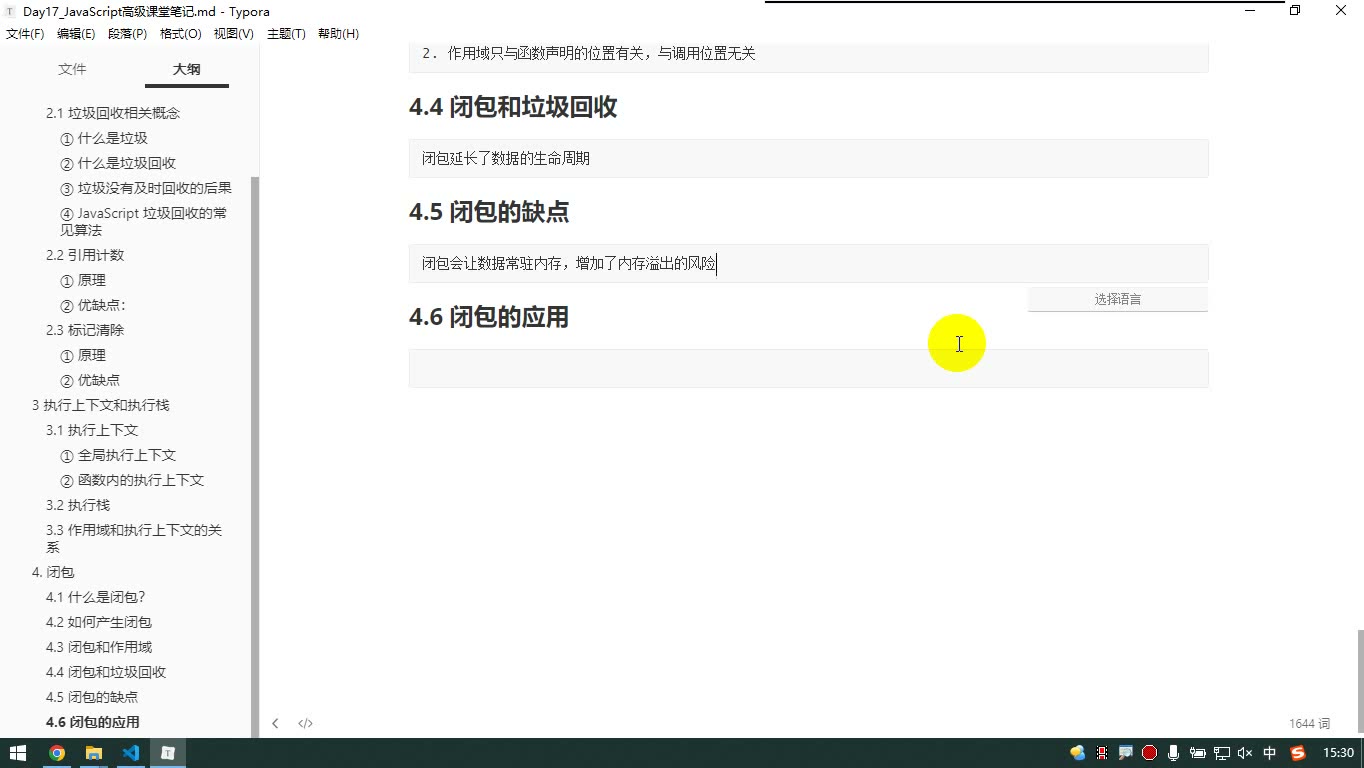Open File Explorer in taskbar

coord(94,753)
